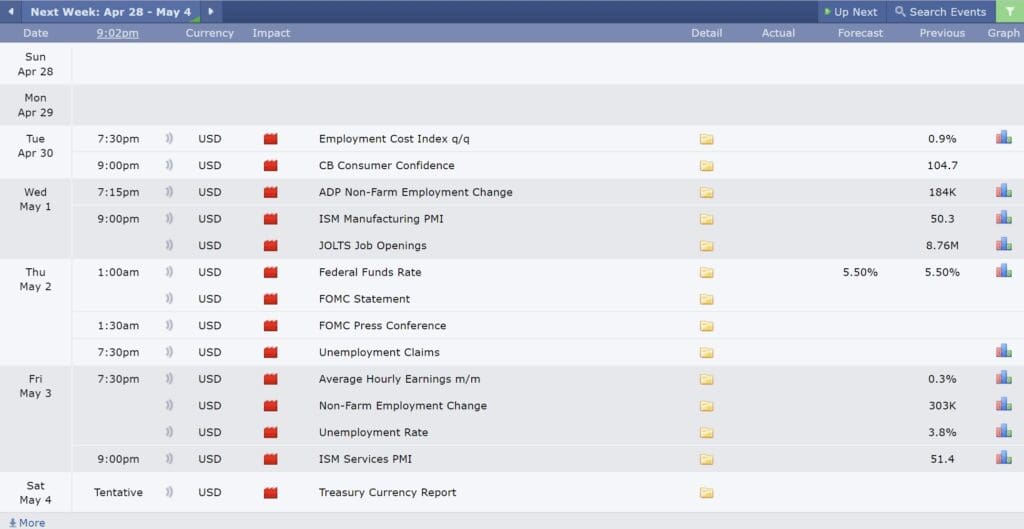This screenshot has width=1024, height=529.
Task: Open detail folder for Treasury Currency Report
Action: pos(706,492)
